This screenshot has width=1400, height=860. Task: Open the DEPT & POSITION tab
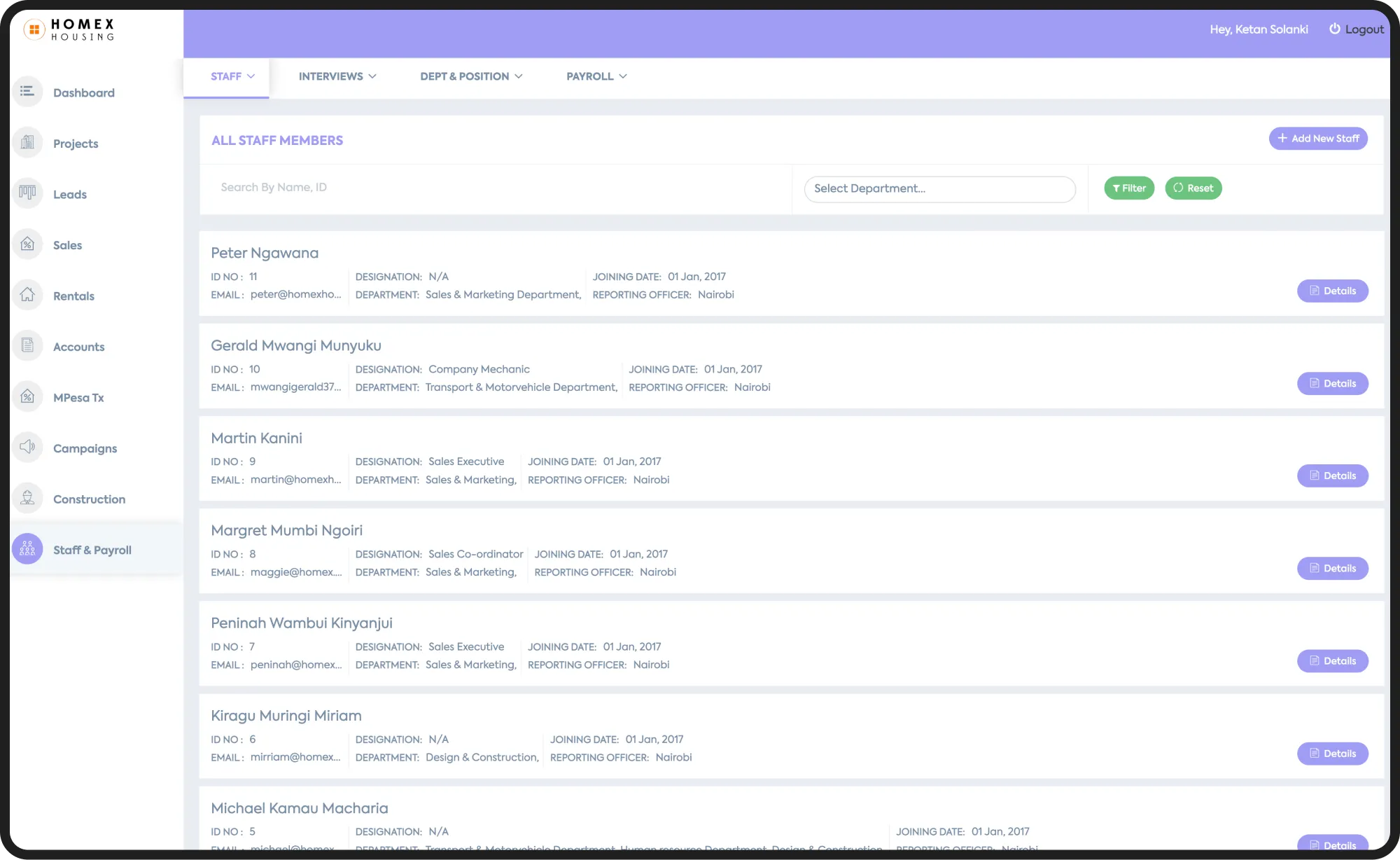471,77
